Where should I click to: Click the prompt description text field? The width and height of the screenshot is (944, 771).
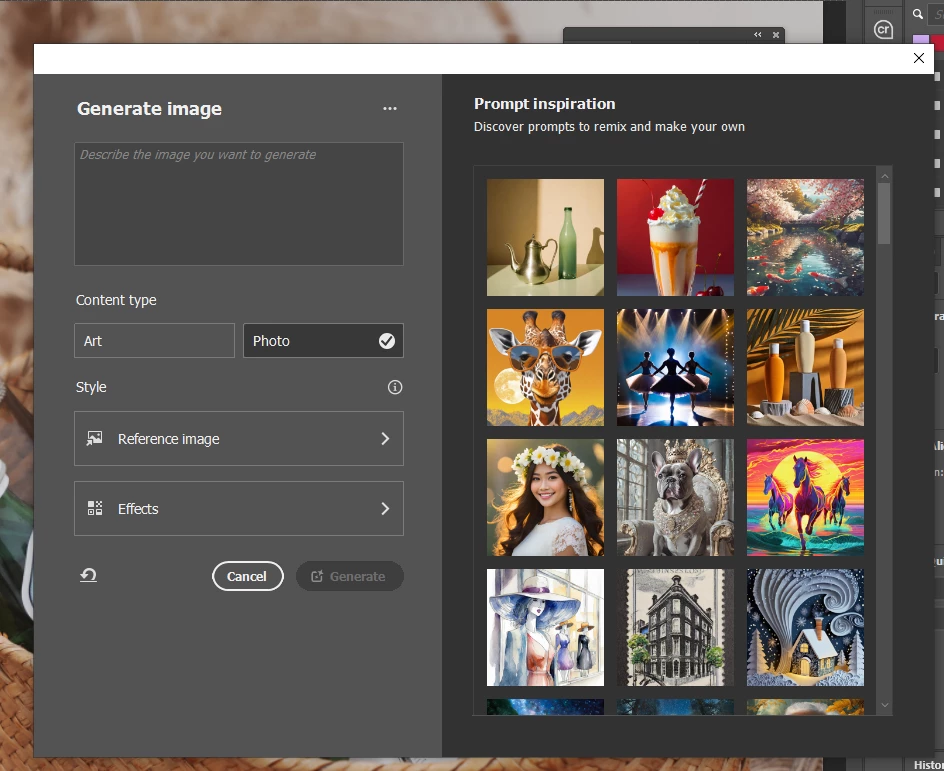click(238, 203)
